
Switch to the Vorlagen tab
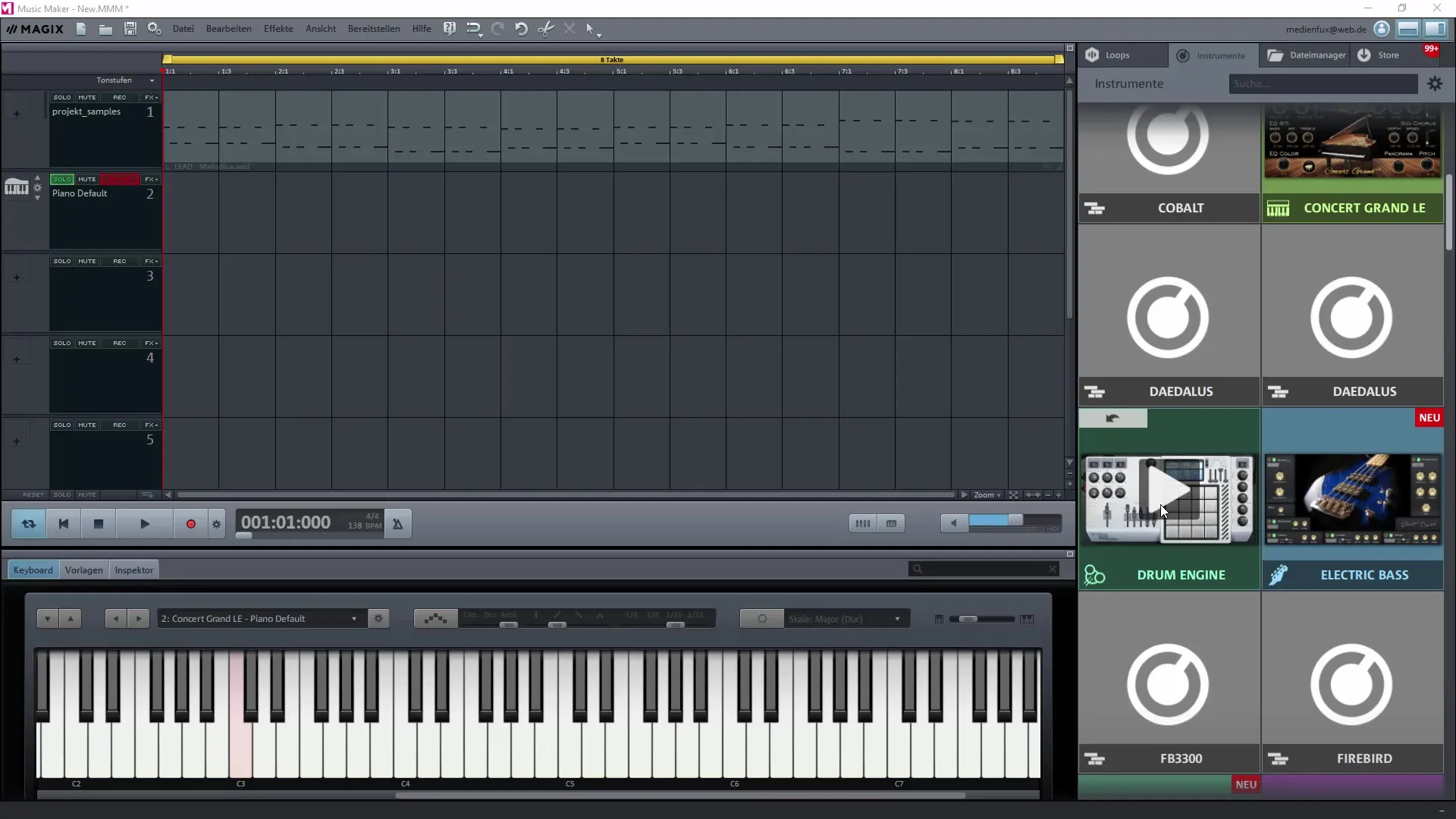(x=83, y=570)
